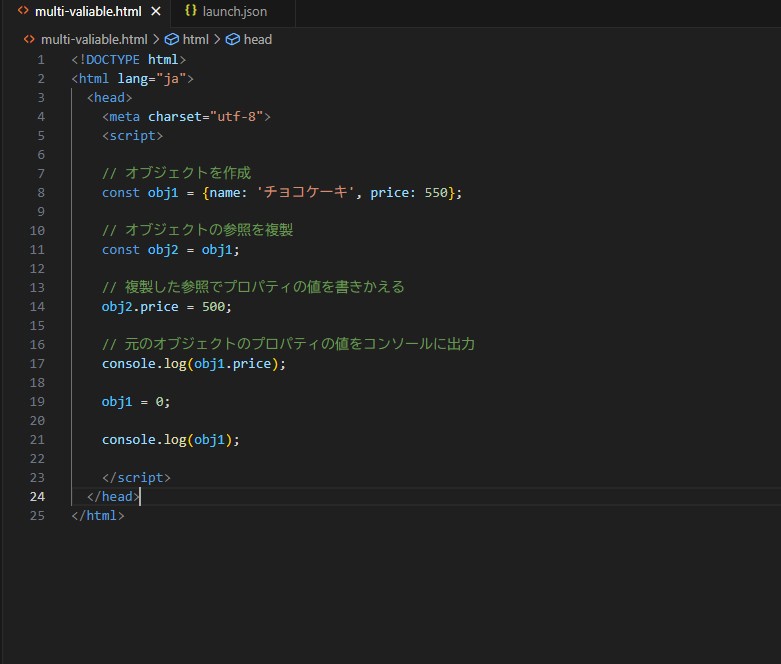Select the multi-valiable.html editor tab
The width and height of the screenshot is (781, 664).
coord(88,12)
